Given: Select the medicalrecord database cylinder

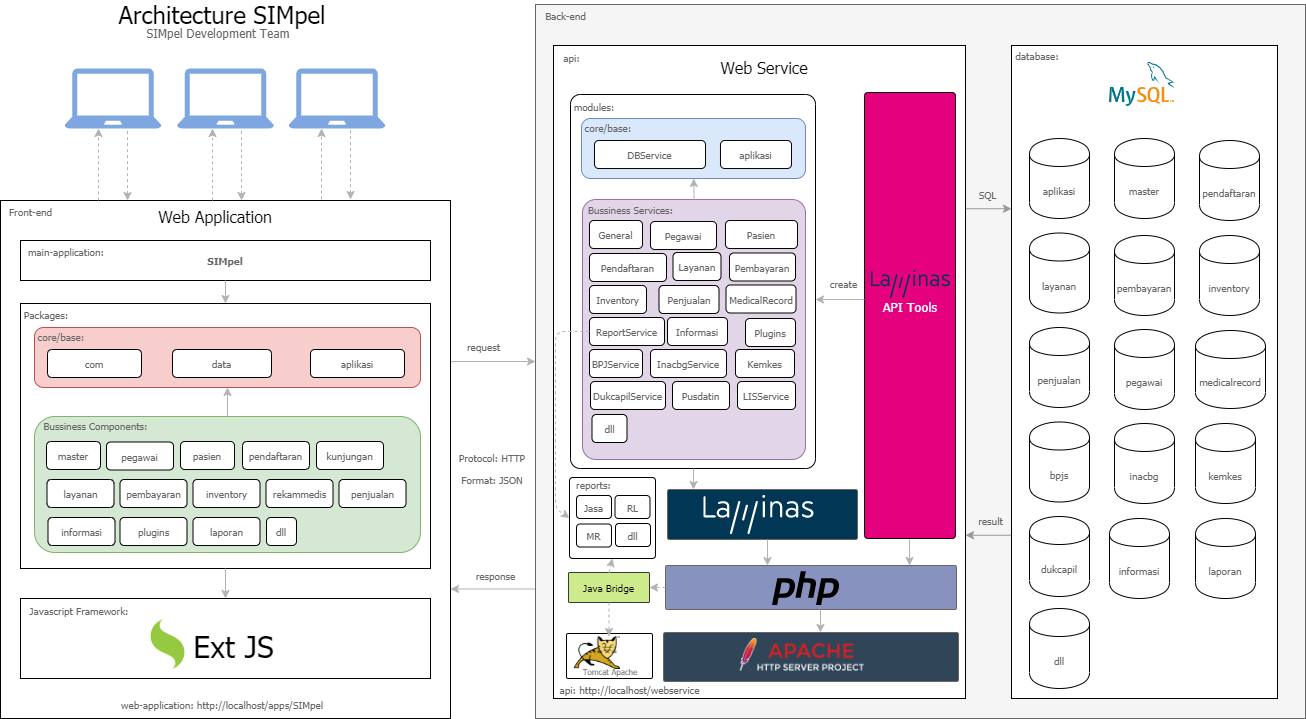Looking at the screenshot, I should [x=1229, y=377].
